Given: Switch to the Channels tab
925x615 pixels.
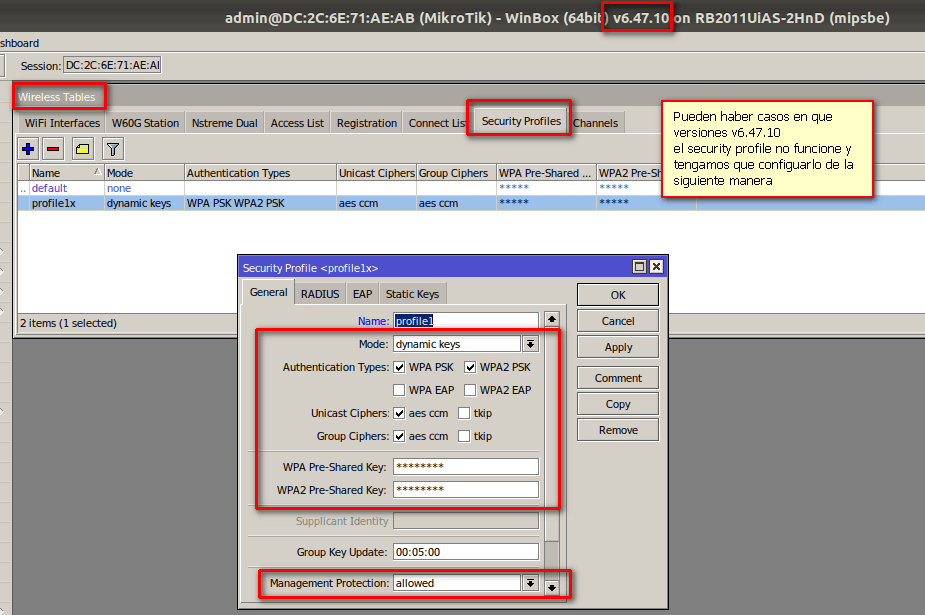Looking at the screenshot, I should point(596,123).
